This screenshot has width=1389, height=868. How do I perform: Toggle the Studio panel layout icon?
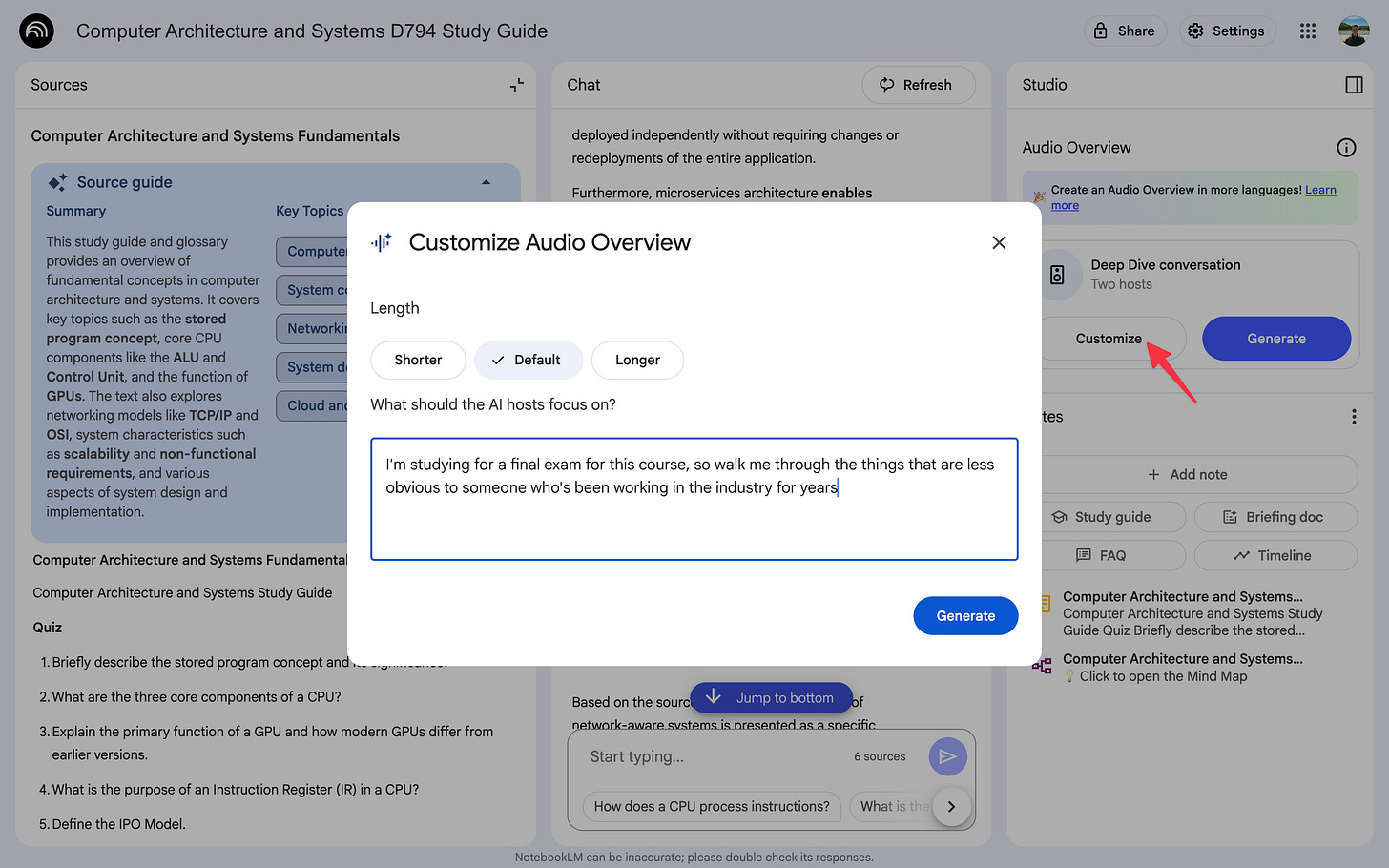tap(1354, 85)
